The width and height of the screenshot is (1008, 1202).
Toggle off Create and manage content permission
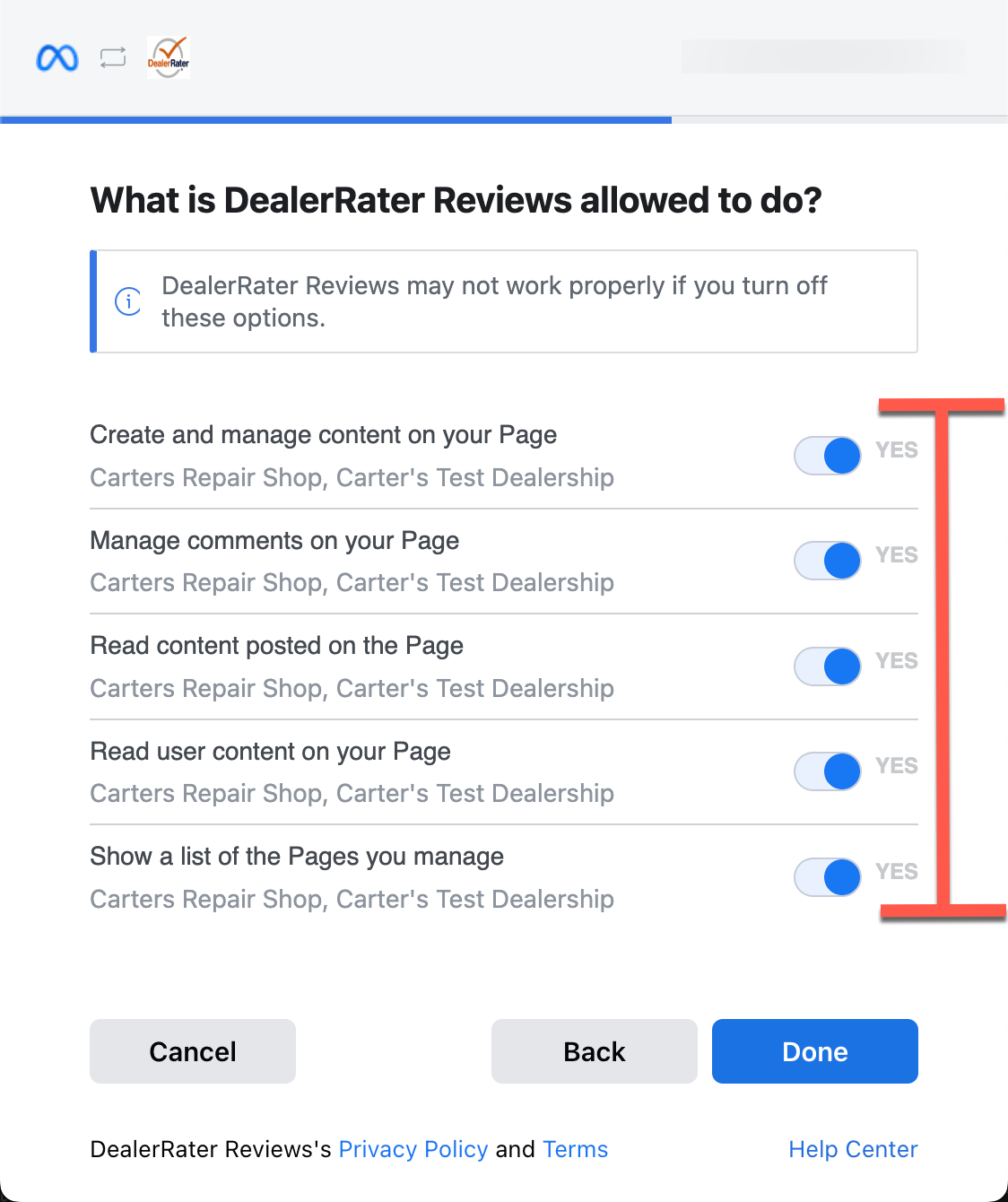pos(828,456)
